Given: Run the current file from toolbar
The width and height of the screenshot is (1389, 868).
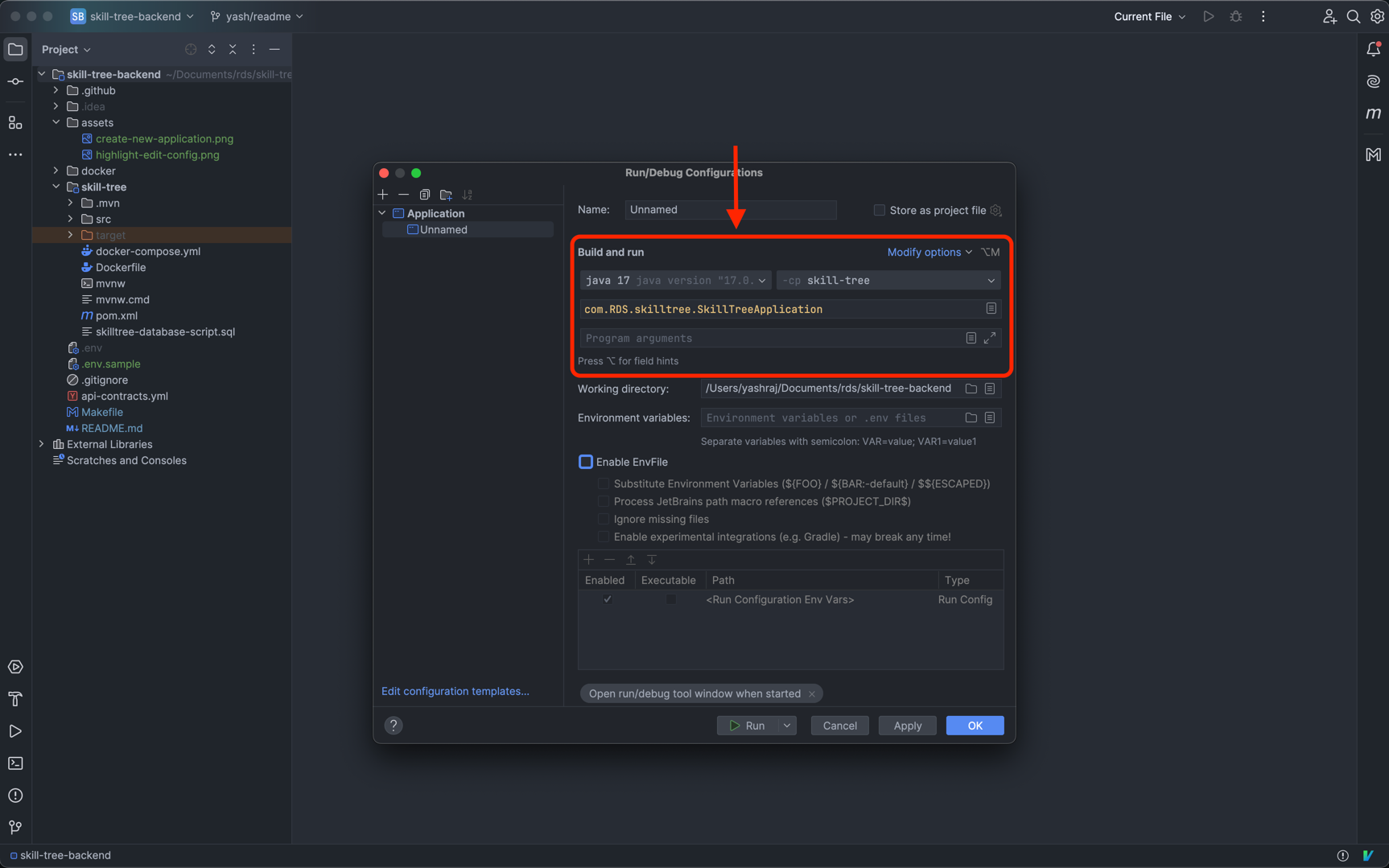Looking at the screenshot, I should [x=1209, y=16].
